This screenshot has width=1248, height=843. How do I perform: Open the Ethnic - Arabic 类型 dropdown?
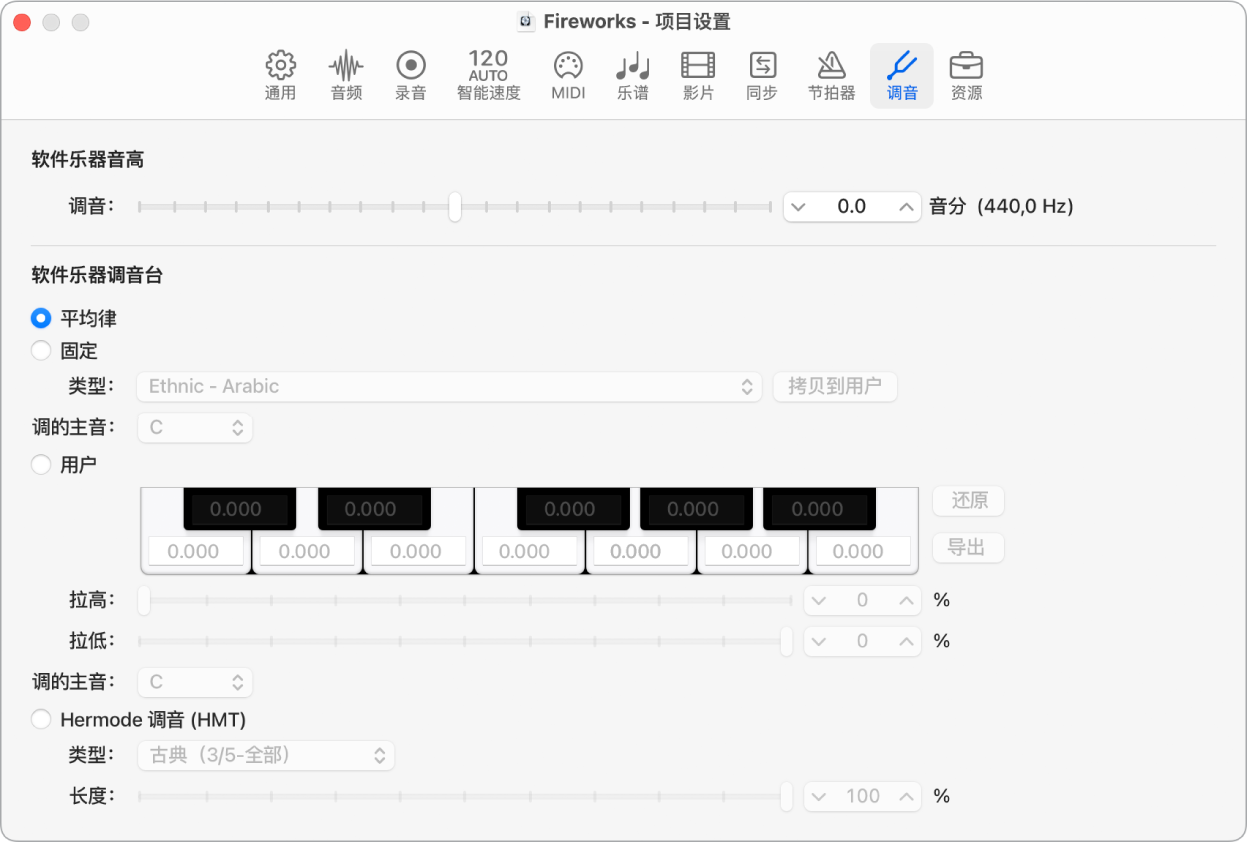[448, 386]
